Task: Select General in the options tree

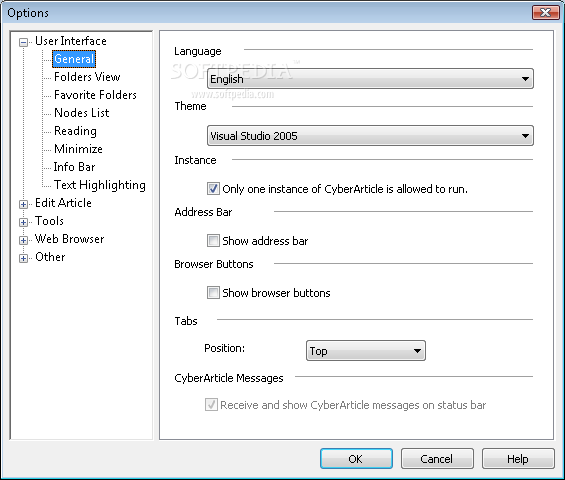Action: coord(74,59)
